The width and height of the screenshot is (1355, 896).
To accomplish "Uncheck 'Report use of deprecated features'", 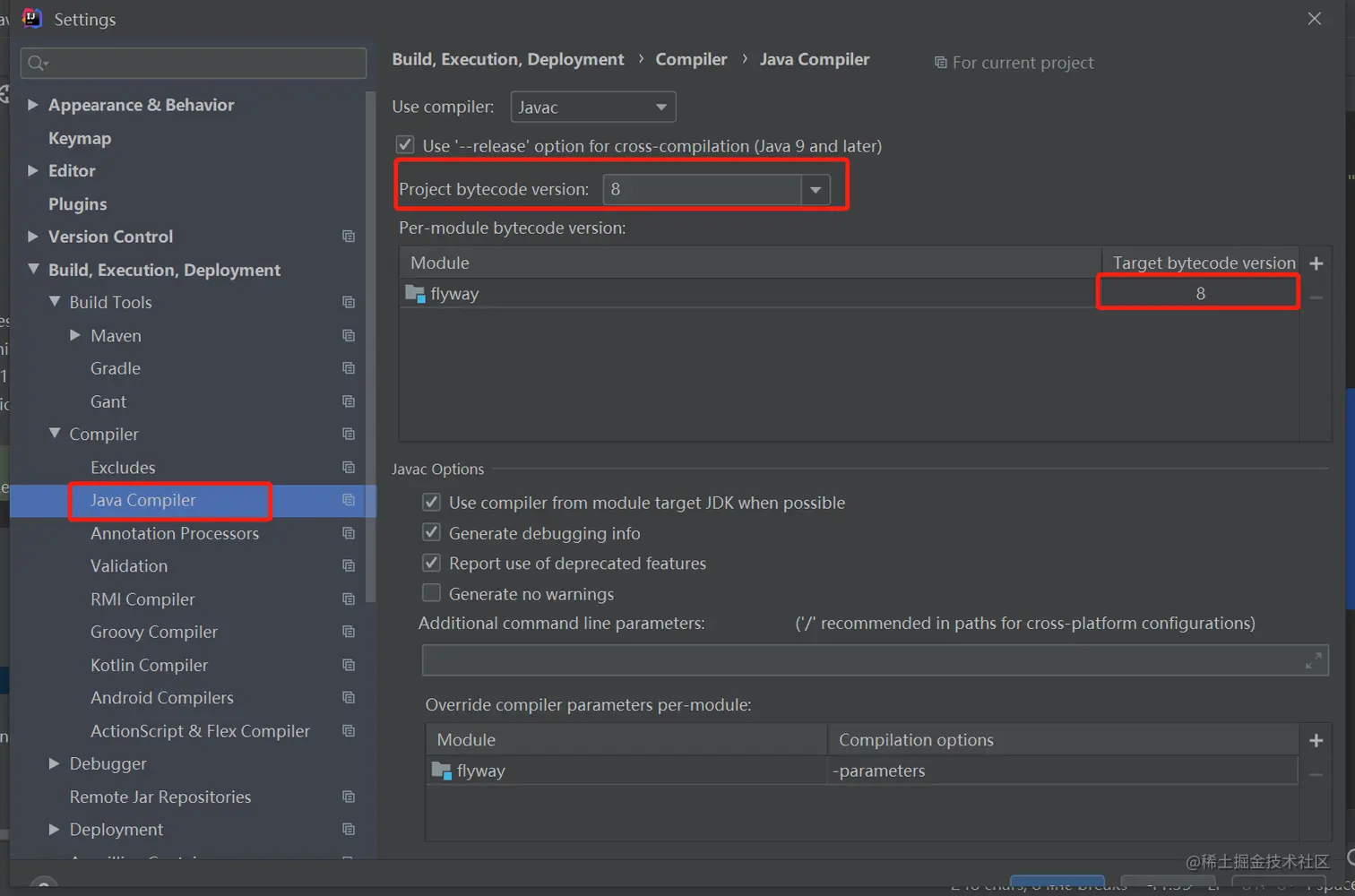I will (431, 564).
